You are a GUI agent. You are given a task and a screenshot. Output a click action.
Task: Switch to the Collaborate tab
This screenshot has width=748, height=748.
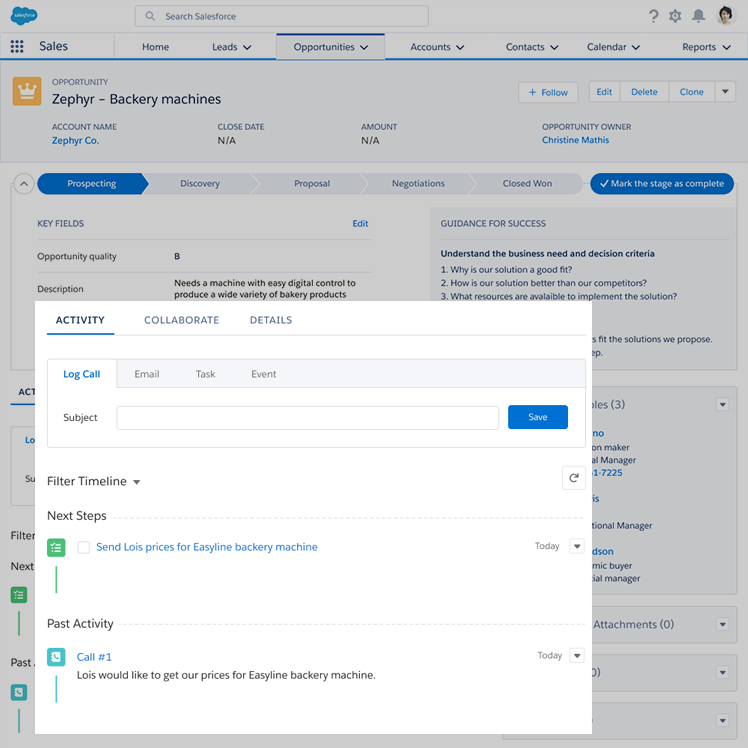pos(182,320)
